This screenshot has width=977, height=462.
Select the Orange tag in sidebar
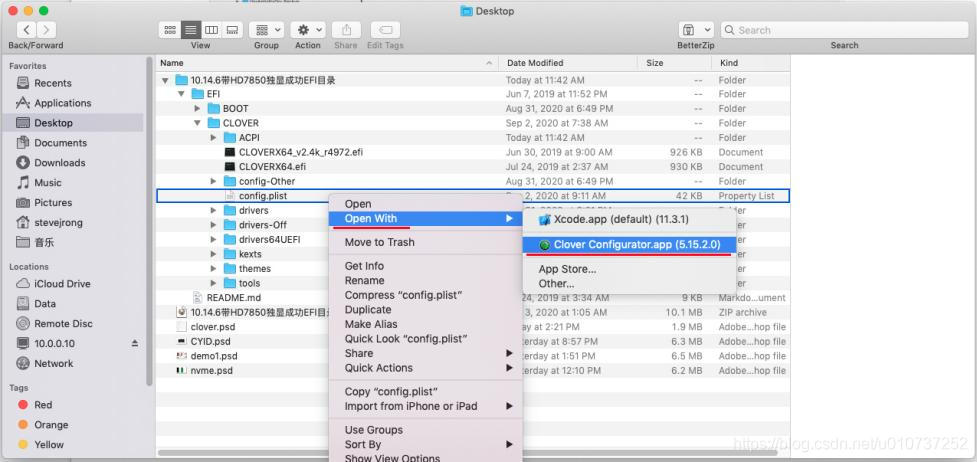tap(51, 425)
